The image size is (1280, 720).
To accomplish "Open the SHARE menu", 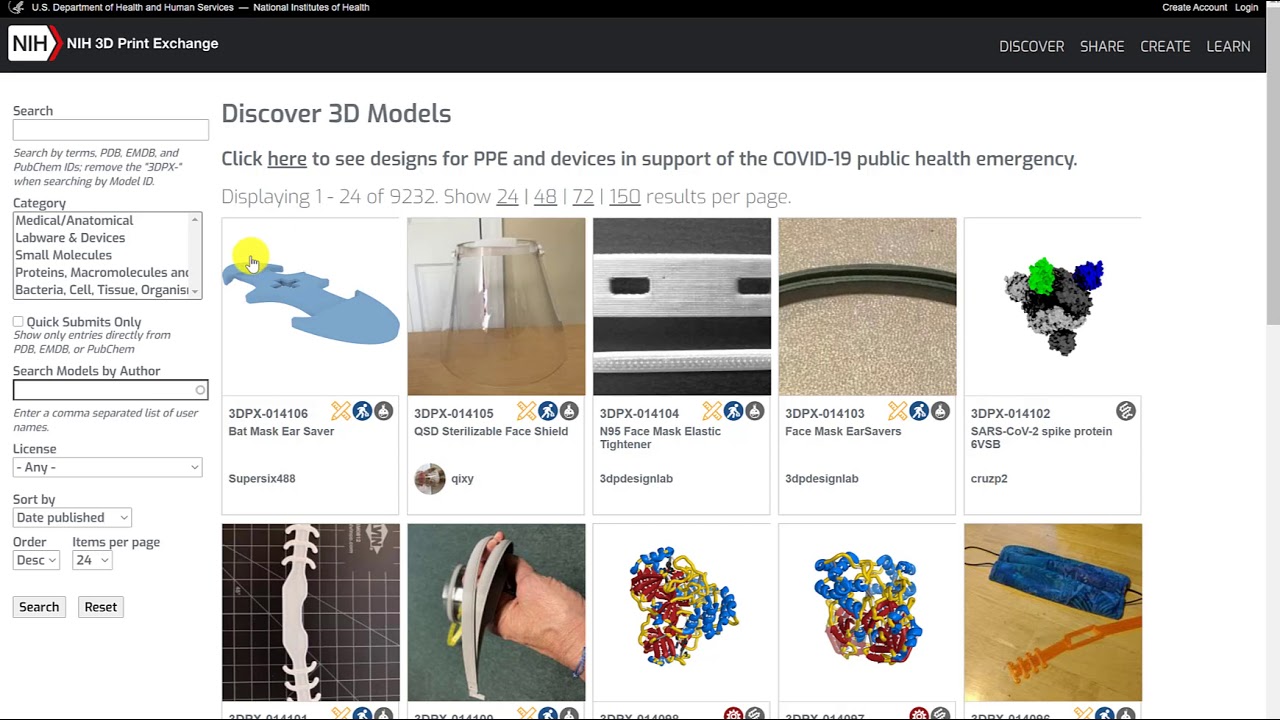I will click(1102, 46).
